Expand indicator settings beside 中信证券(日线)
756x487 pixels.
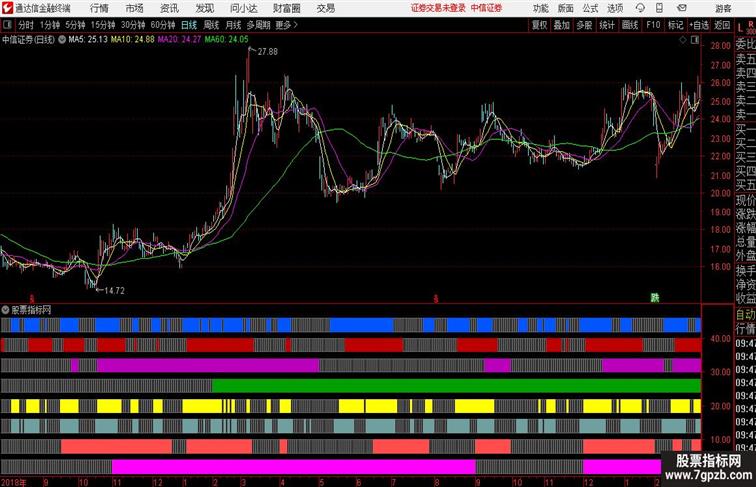tap(62, 40)
